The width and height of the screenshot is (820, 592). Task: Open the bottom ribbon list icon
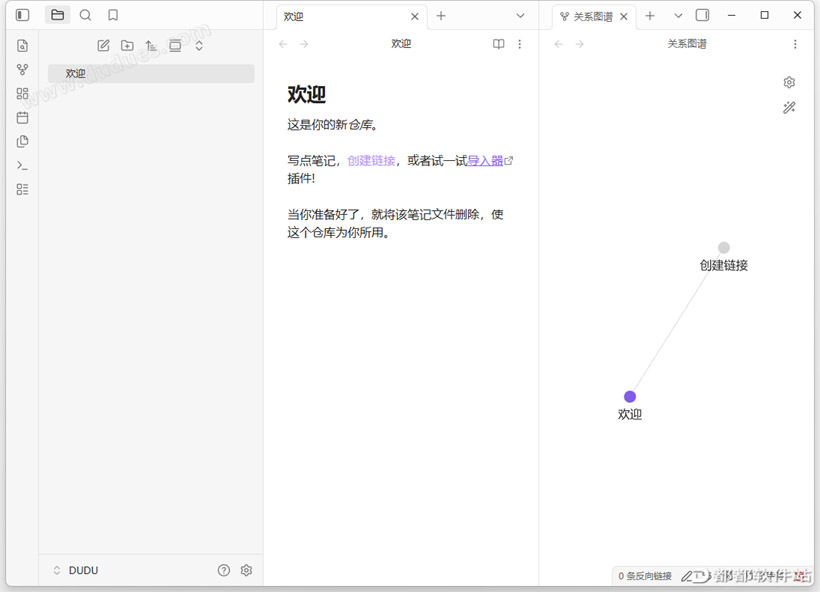tap(22, 189)
